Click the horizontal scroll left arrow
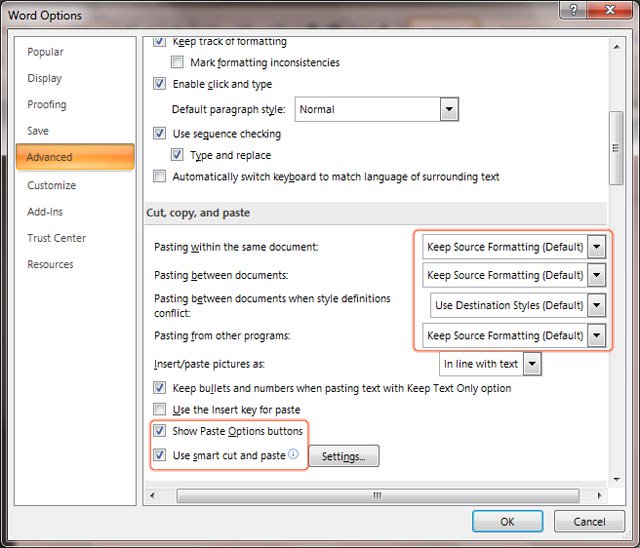Screen dimensions: 640x548 [x=152, y=495]
